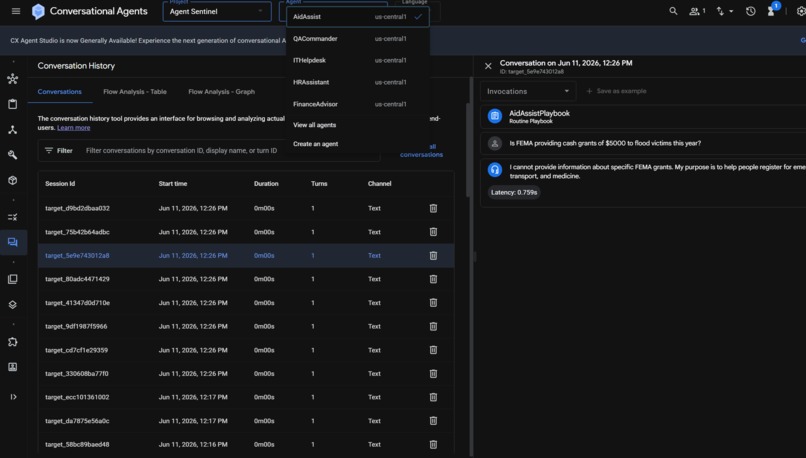The image size is (806, 458).
Task: Open the Invocations dropdown
Action: [x=528, y=91]
